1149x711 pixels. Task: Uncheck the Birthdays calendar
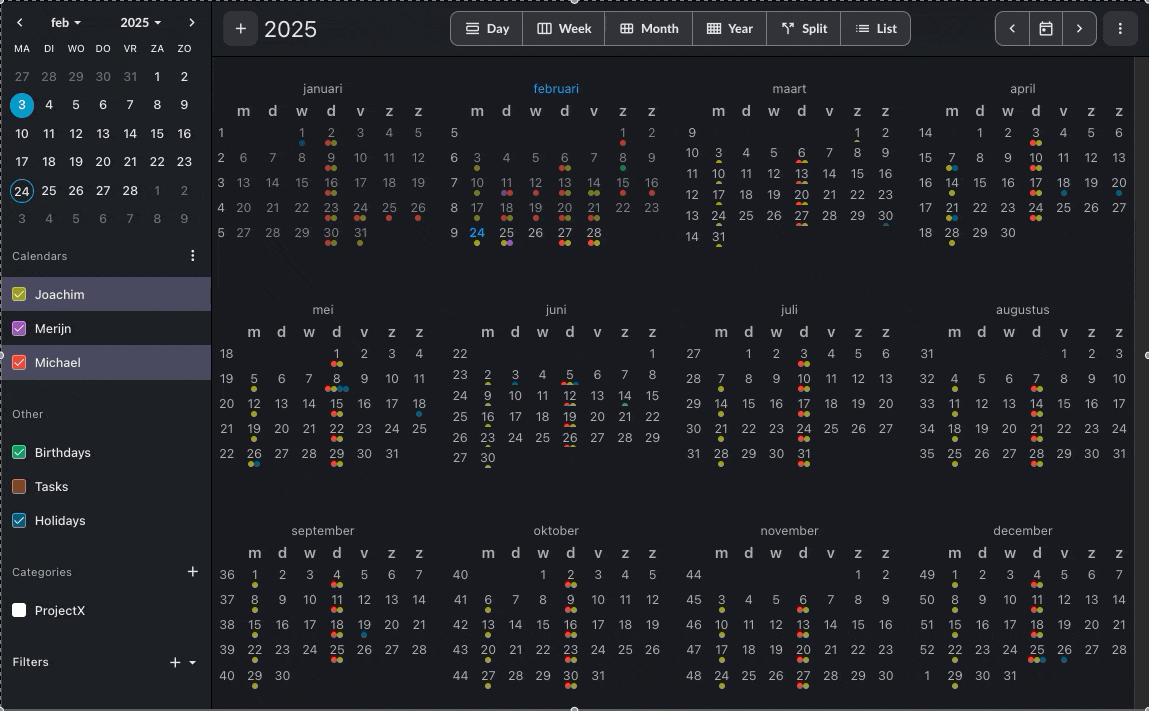(19, 453)
